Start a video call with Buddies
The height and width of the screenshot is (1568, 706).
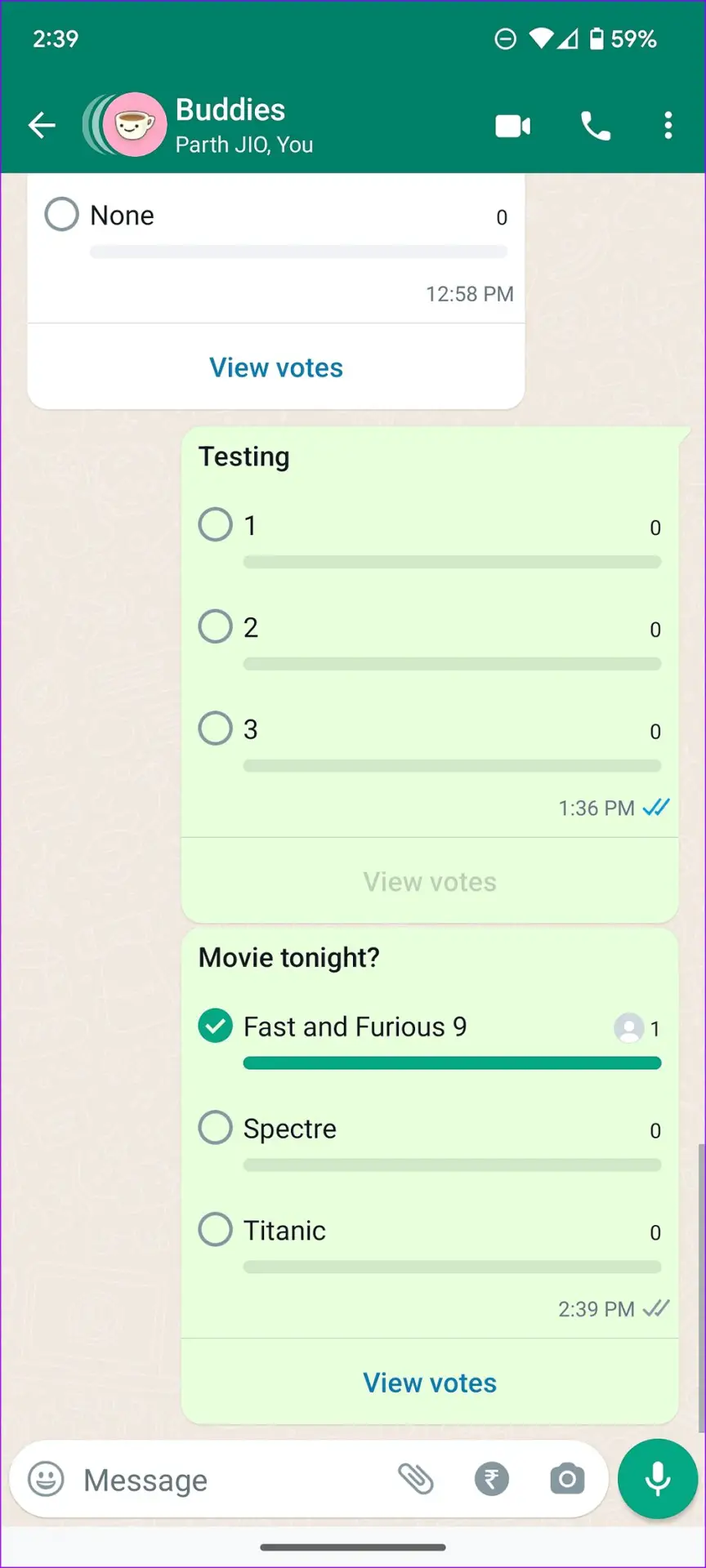coord(513,126)
